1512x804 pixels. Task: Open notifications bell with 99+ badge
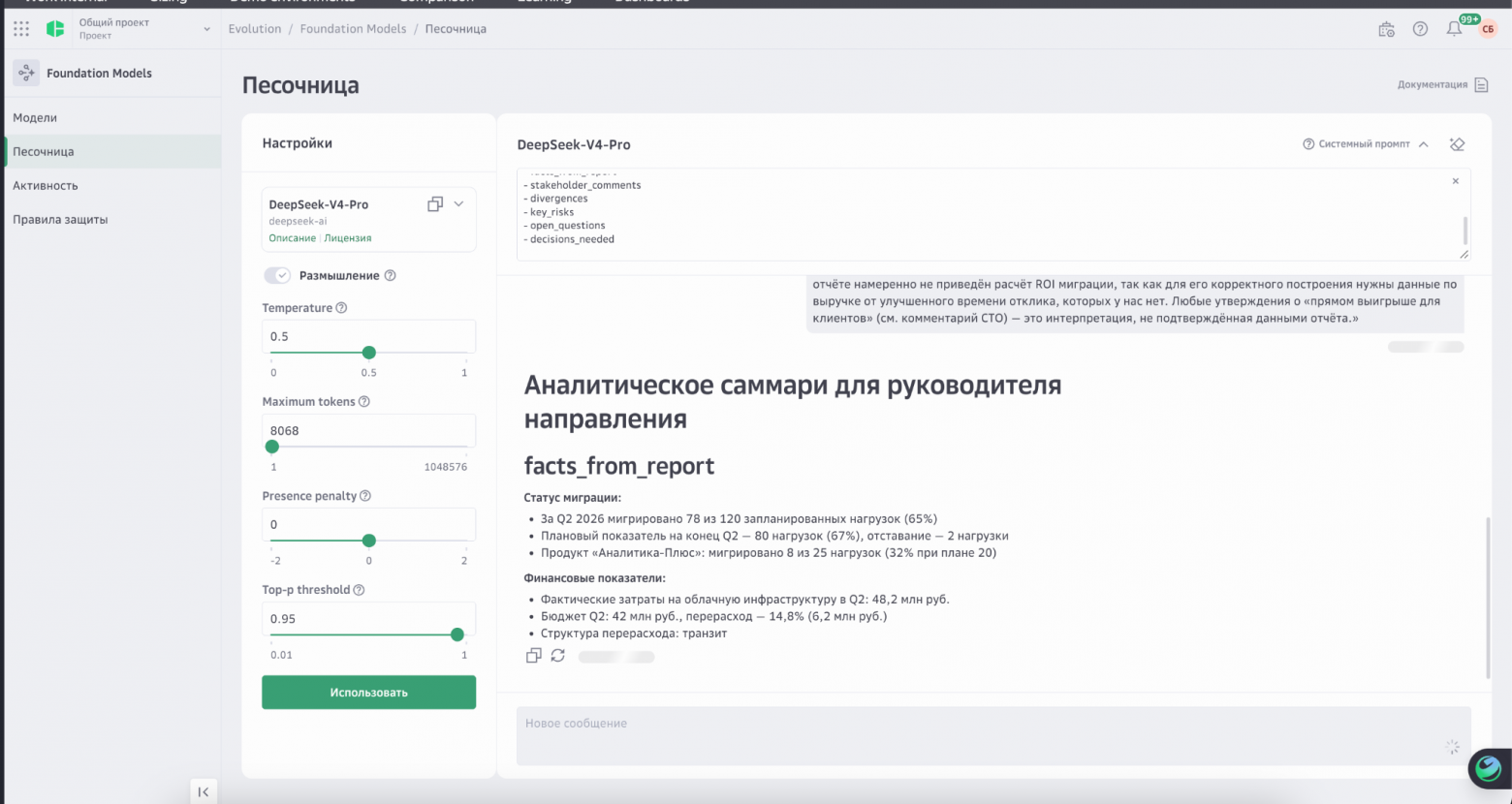[x=1454, y=29]
